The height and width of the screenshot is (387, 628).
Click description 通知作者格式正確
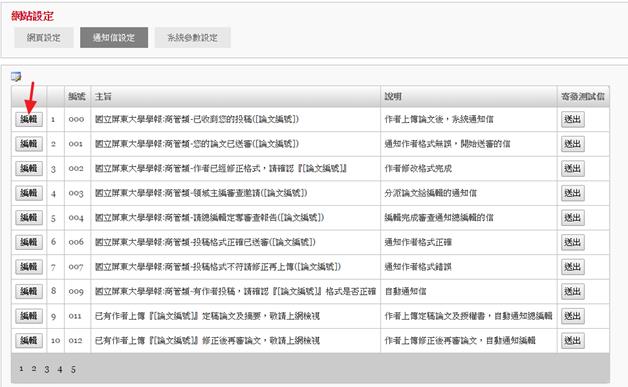(x=418, y=242)
